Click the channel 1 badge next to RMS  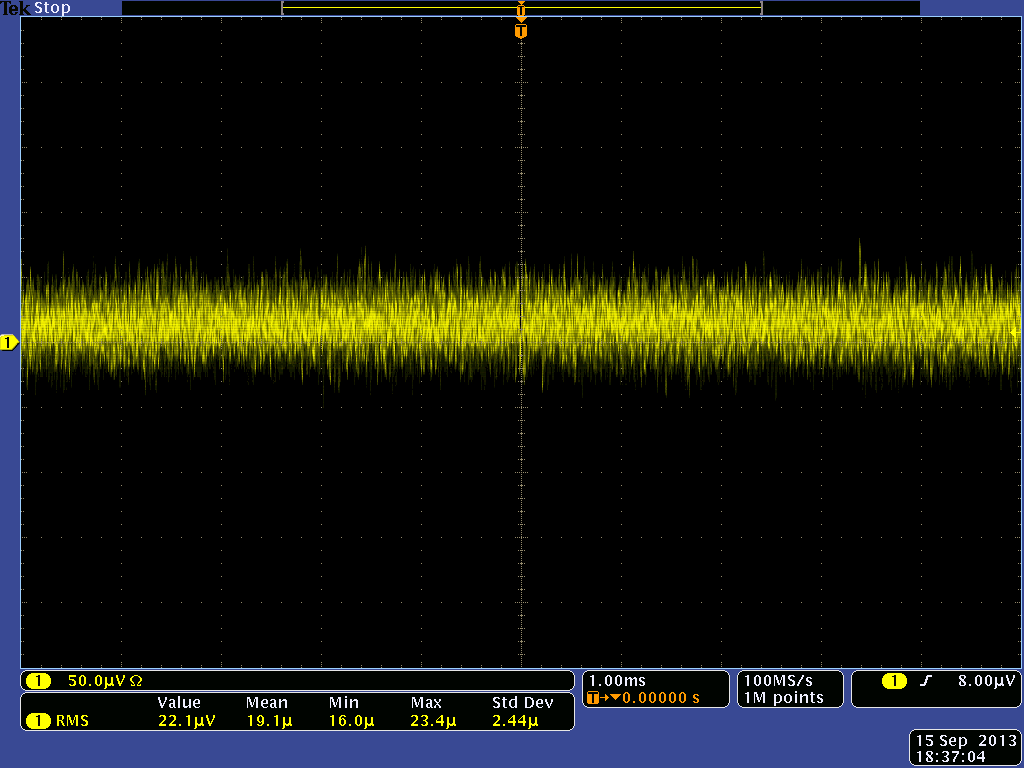[38, 720]
